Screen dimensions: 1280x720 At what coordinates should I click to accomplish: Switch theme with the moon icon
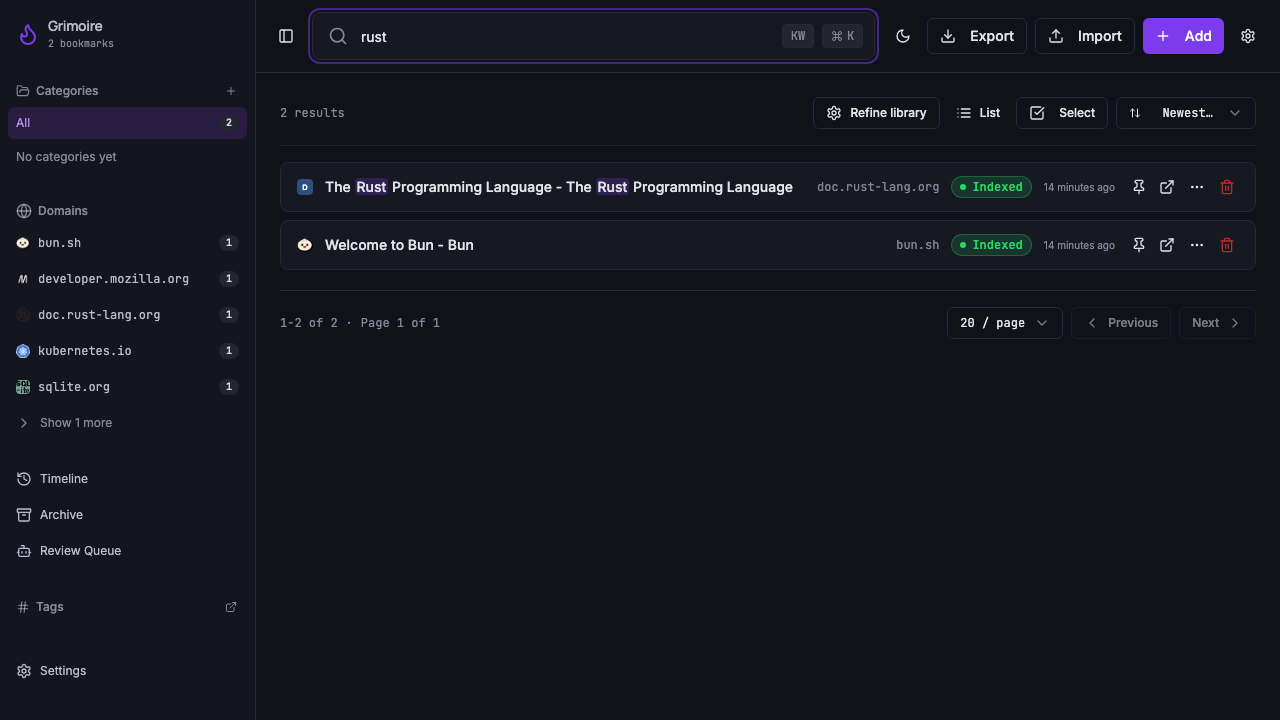coord(903,36)
